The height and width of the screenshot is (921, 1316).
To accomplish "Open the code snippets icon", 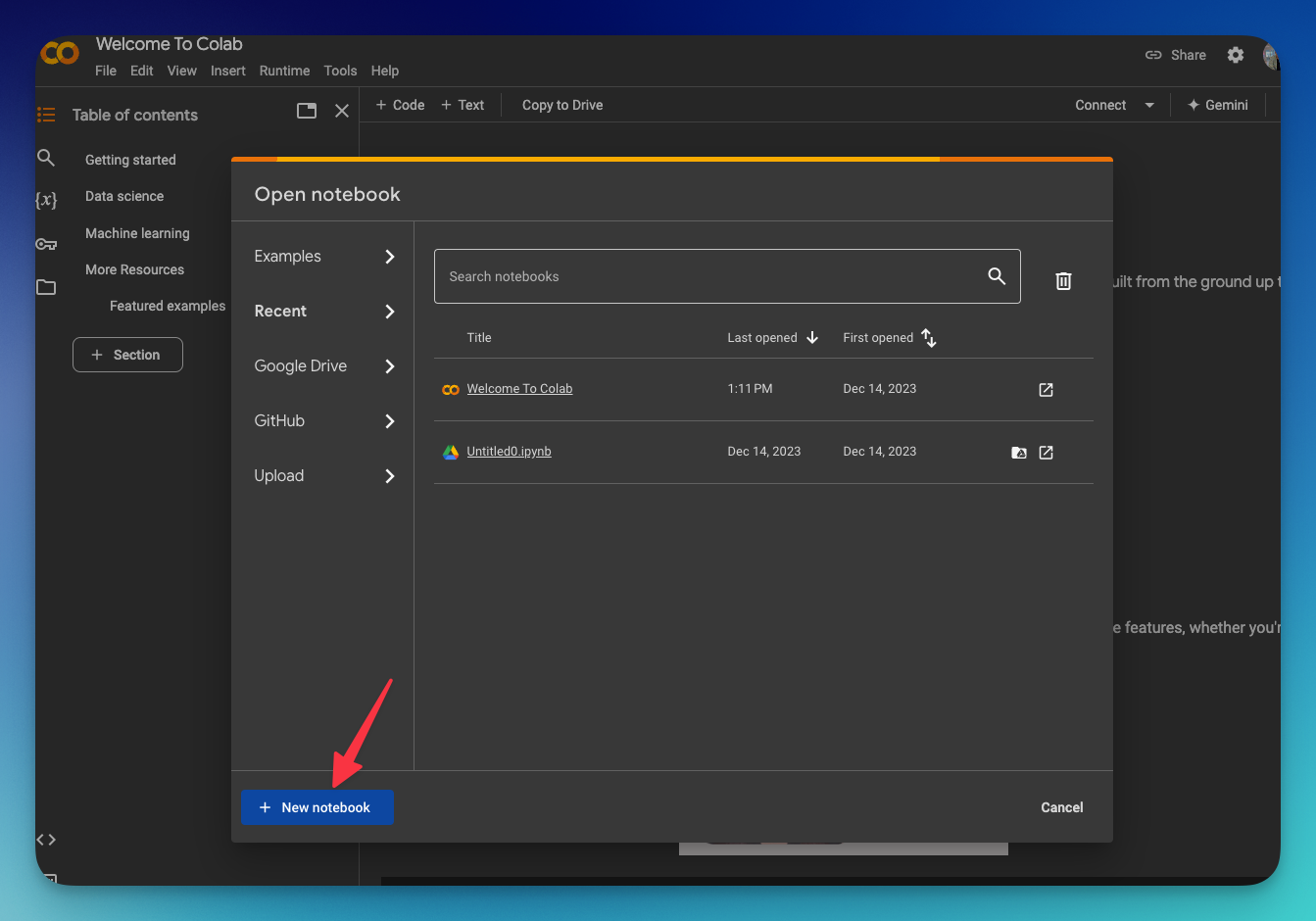I will 46,840.
